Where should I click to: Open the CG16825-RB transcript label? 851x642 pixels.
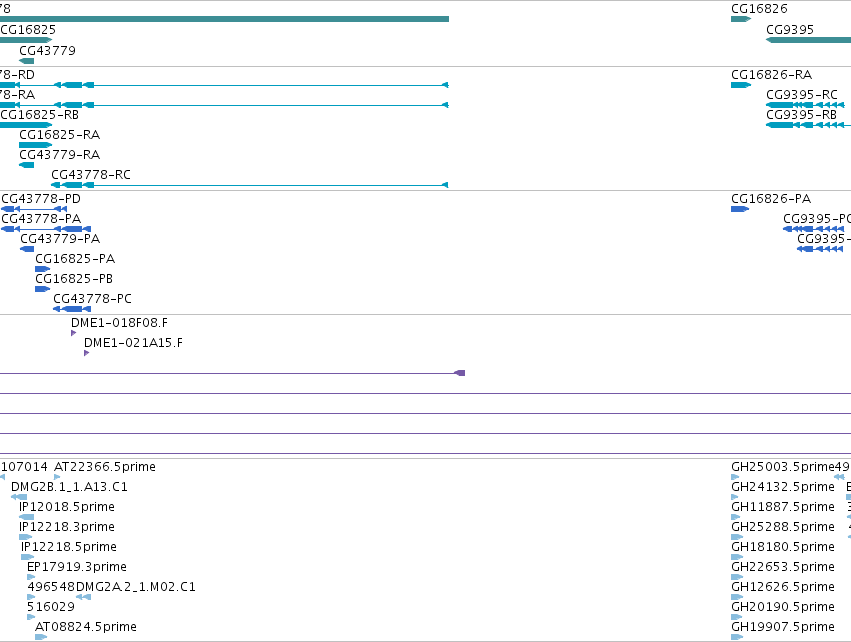pyautogui.click(x=40, y=115)
